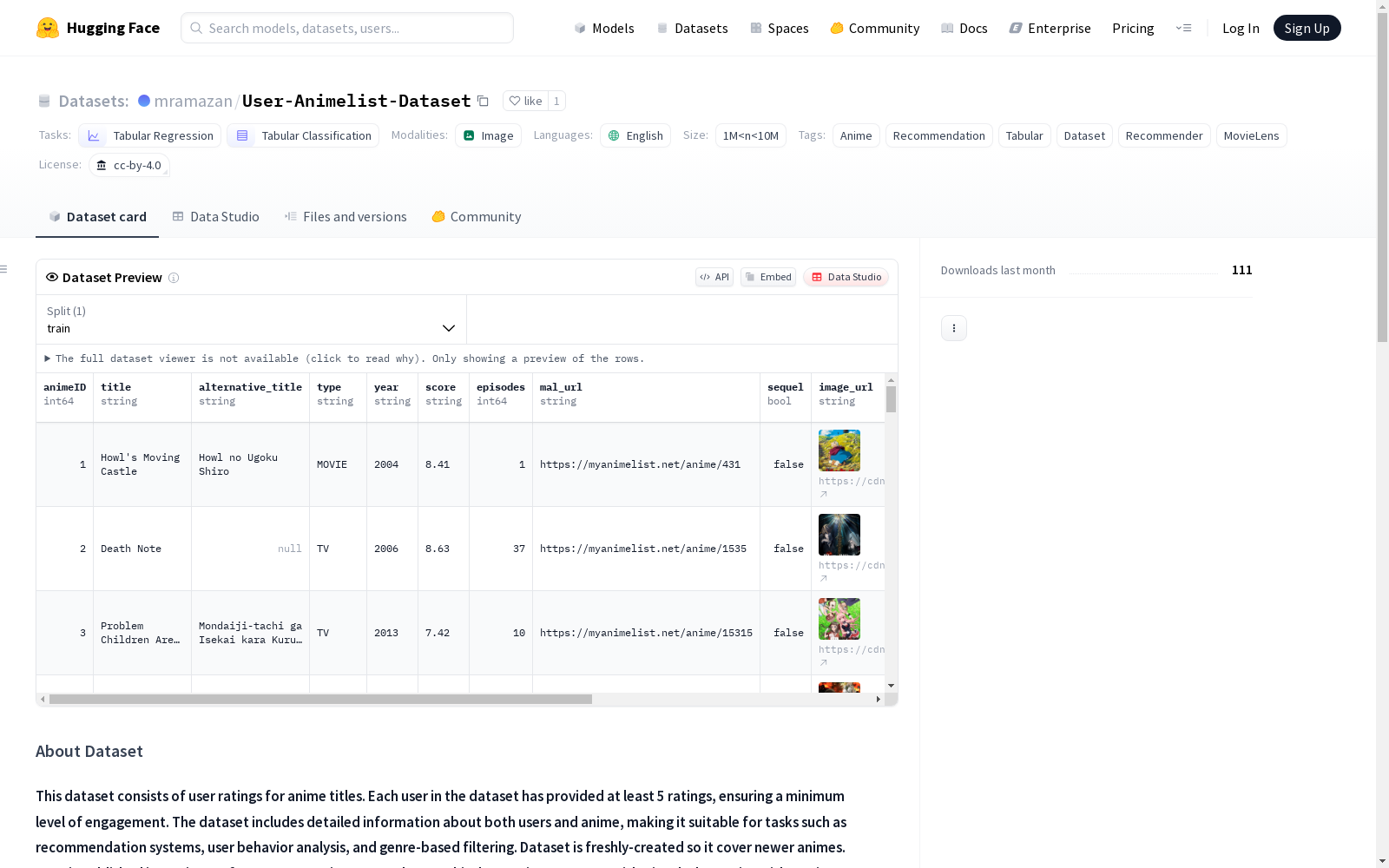Click the table's horizontal scrollbar thumb
Screen dimensions: 1389x868
coord(320,699)
